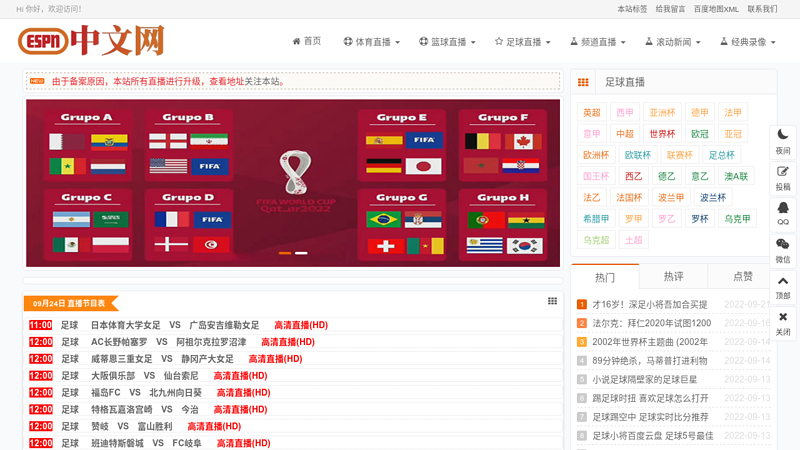Open 高清直播 for AC长野帕塞罗 match
This screenshot has height=450, width=800.
coord(288,342)
